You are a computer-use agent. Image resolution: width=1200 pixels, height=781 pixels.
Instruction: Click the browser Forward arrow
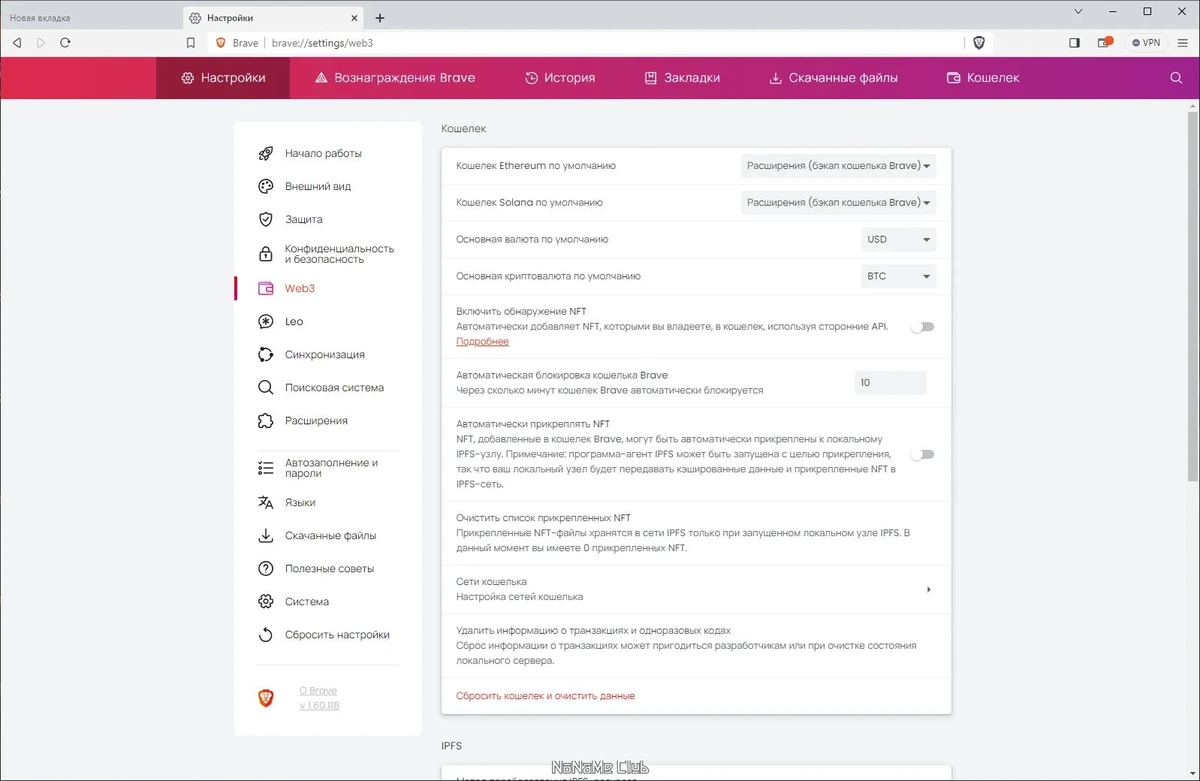(41, 43)
